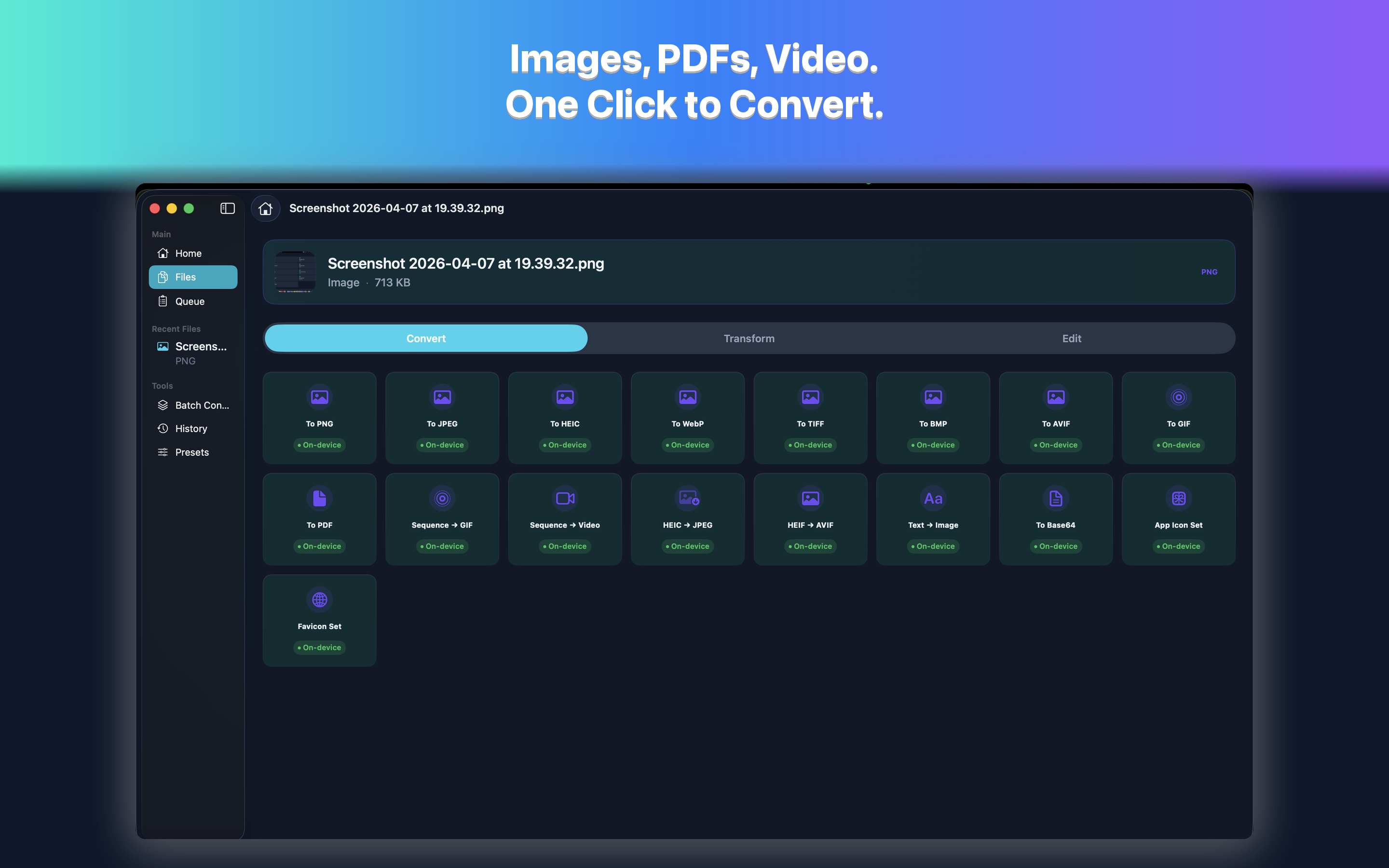1389x868 pixels.
Task: Click On-device badge under To GIF
Action: pyautogui.click(x=1178, y=445)
